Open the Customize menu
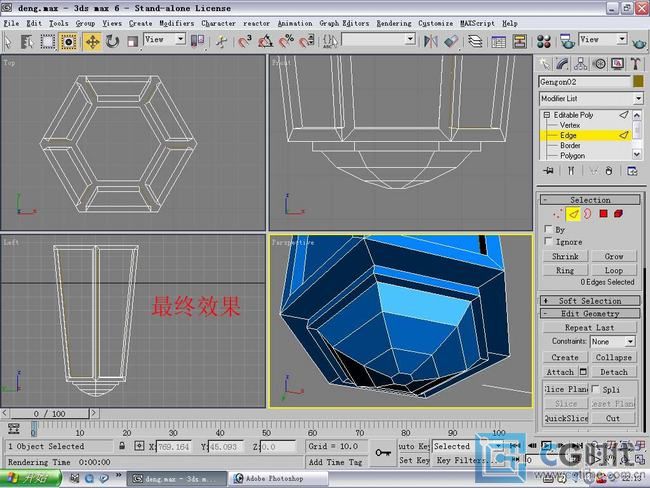This screenshot has height=488, width=650. [x=435, y=23]
